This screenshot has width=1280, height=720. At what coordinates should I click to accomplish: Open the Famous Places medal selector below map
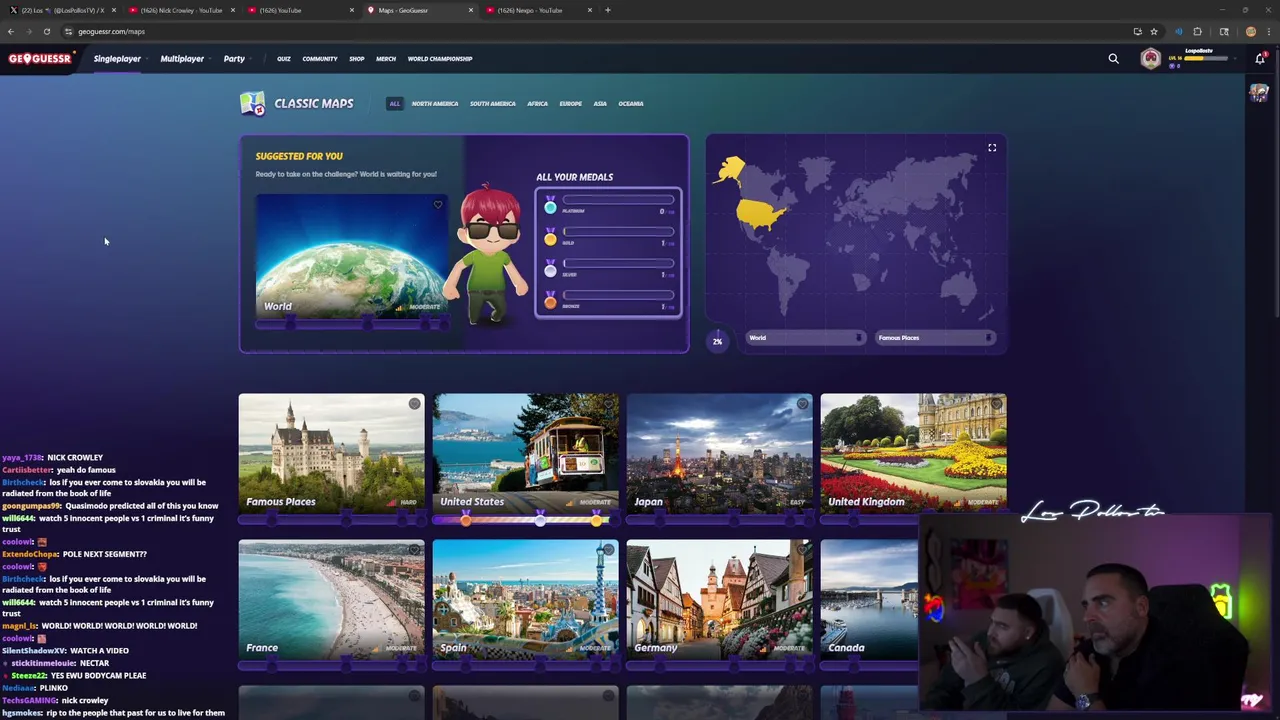(935, 338)
